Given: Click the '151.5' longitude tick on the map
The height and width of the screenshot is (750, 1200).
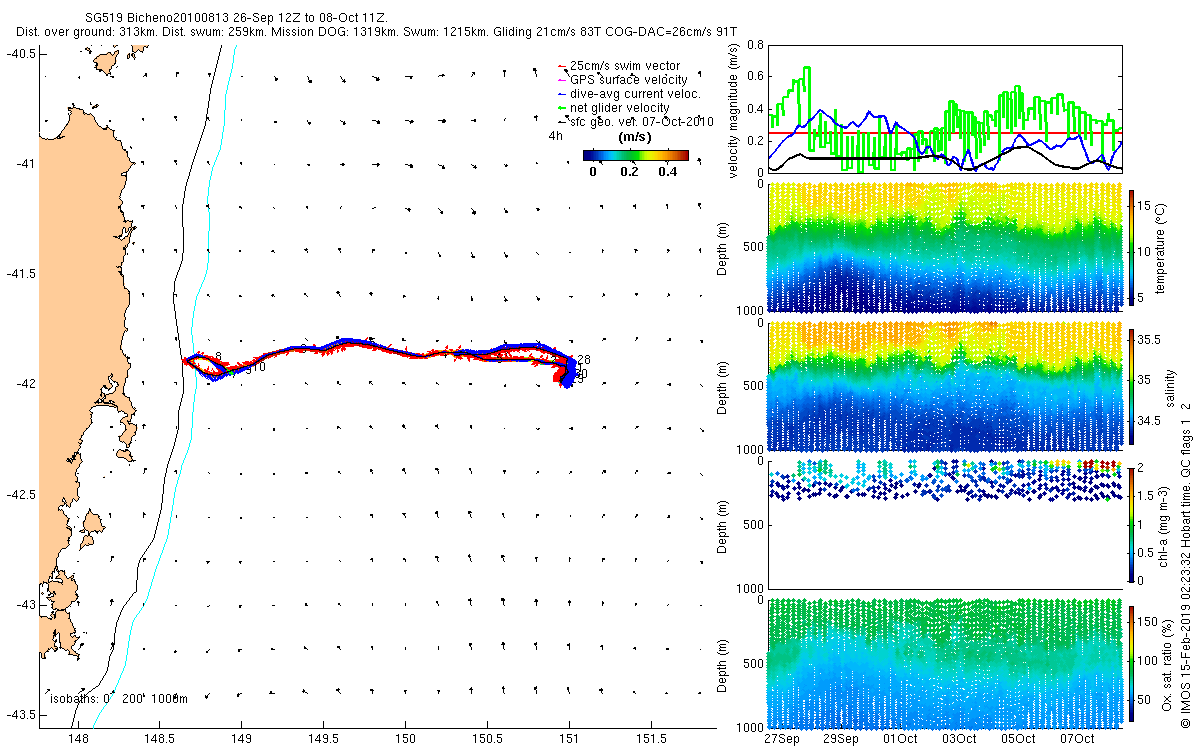Looking at the screenshot, I should pos(651,738).
